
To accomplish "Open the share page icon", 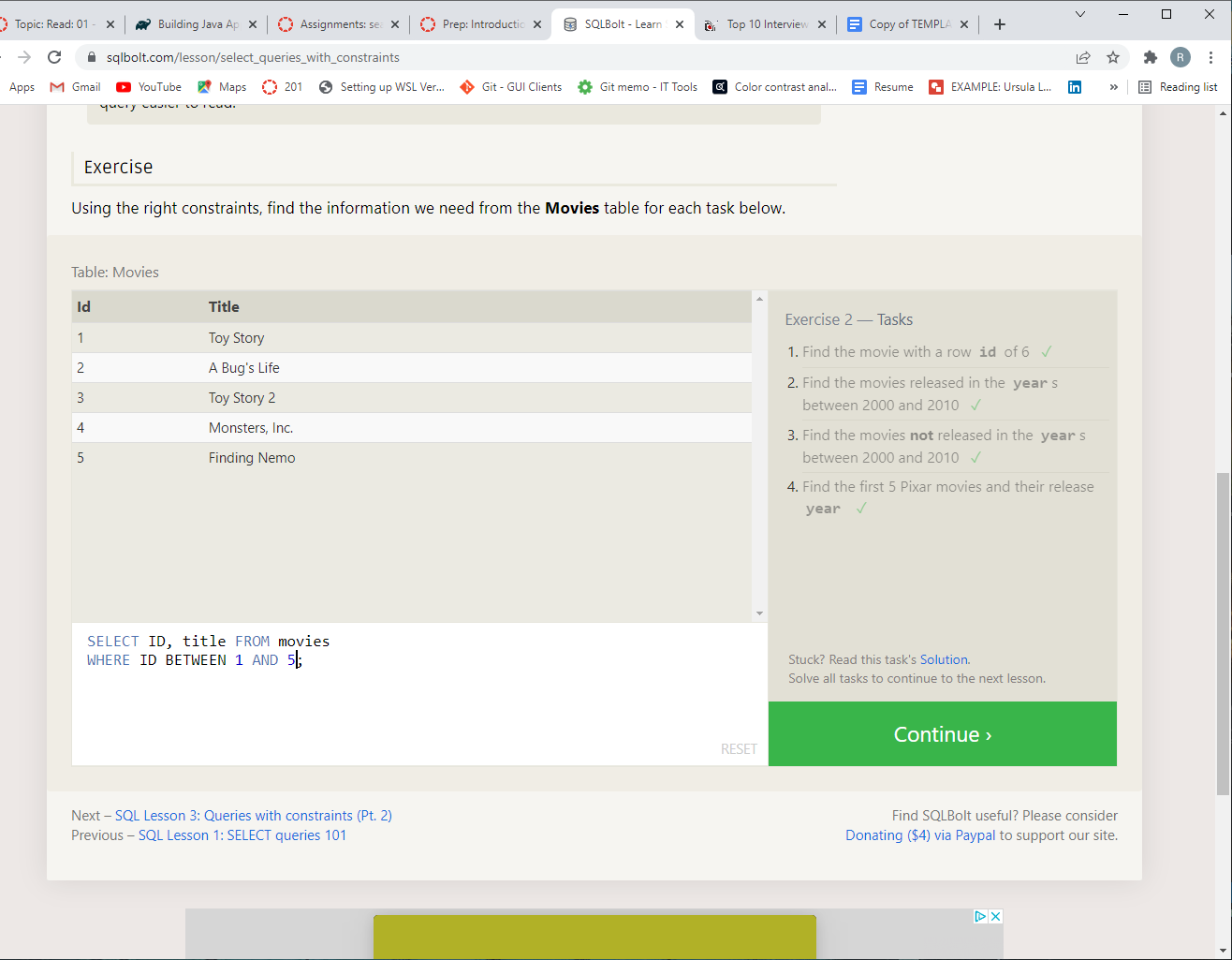I will 1083,57.
